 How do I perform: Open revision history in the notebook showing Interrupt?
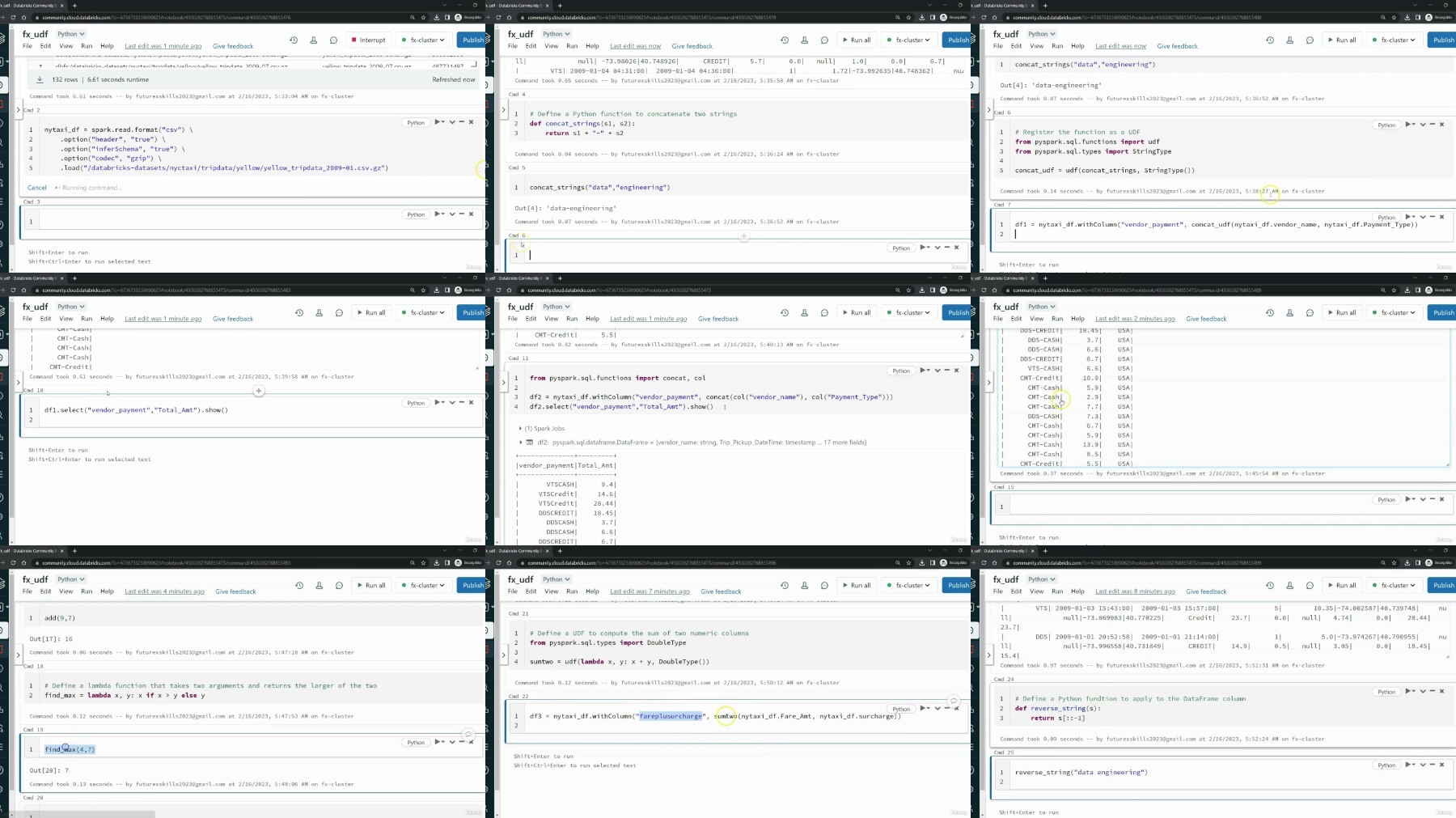(294, 40)
